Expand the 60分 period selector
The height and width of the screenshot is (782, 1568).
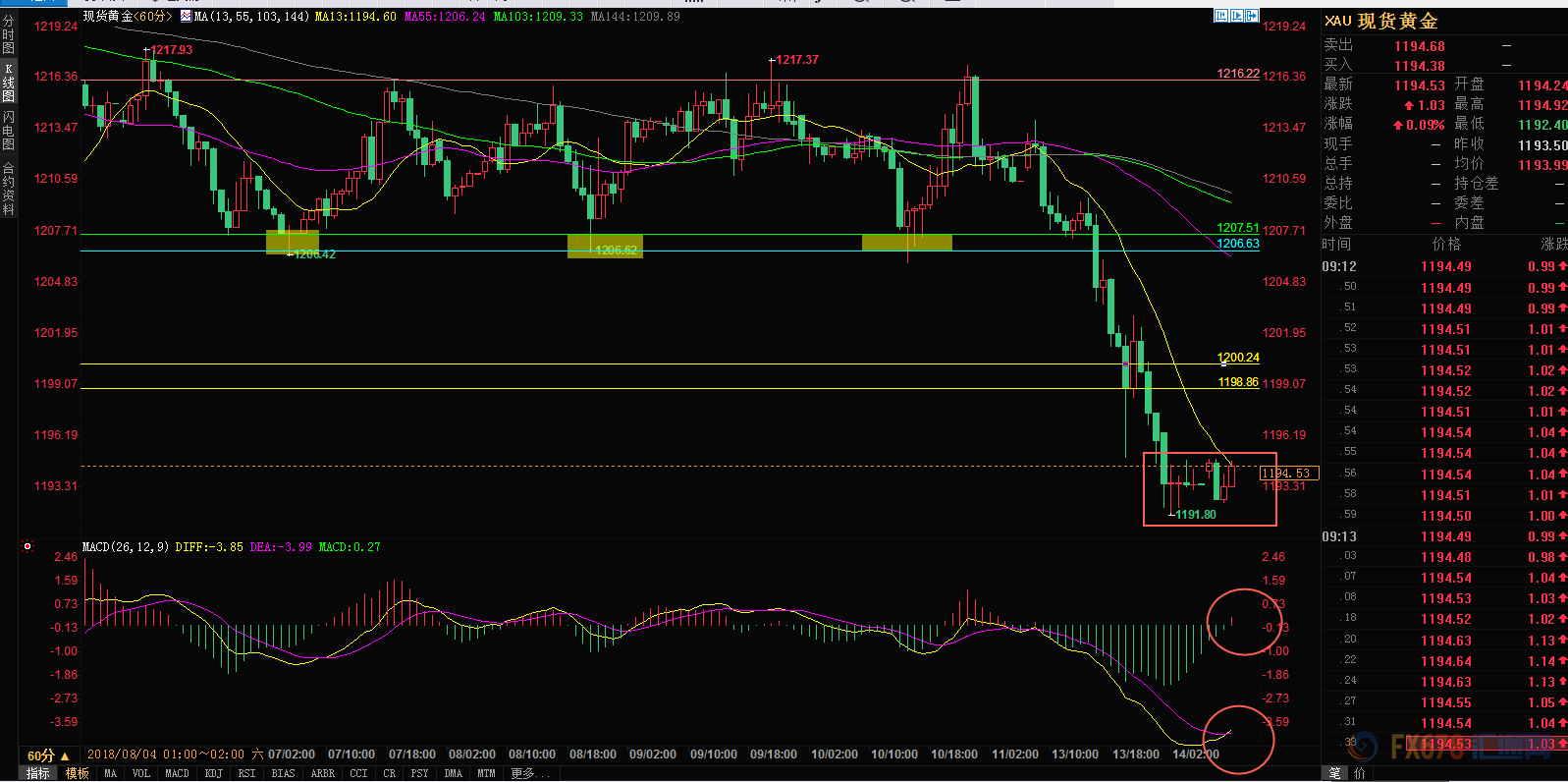tap(47, 755)
